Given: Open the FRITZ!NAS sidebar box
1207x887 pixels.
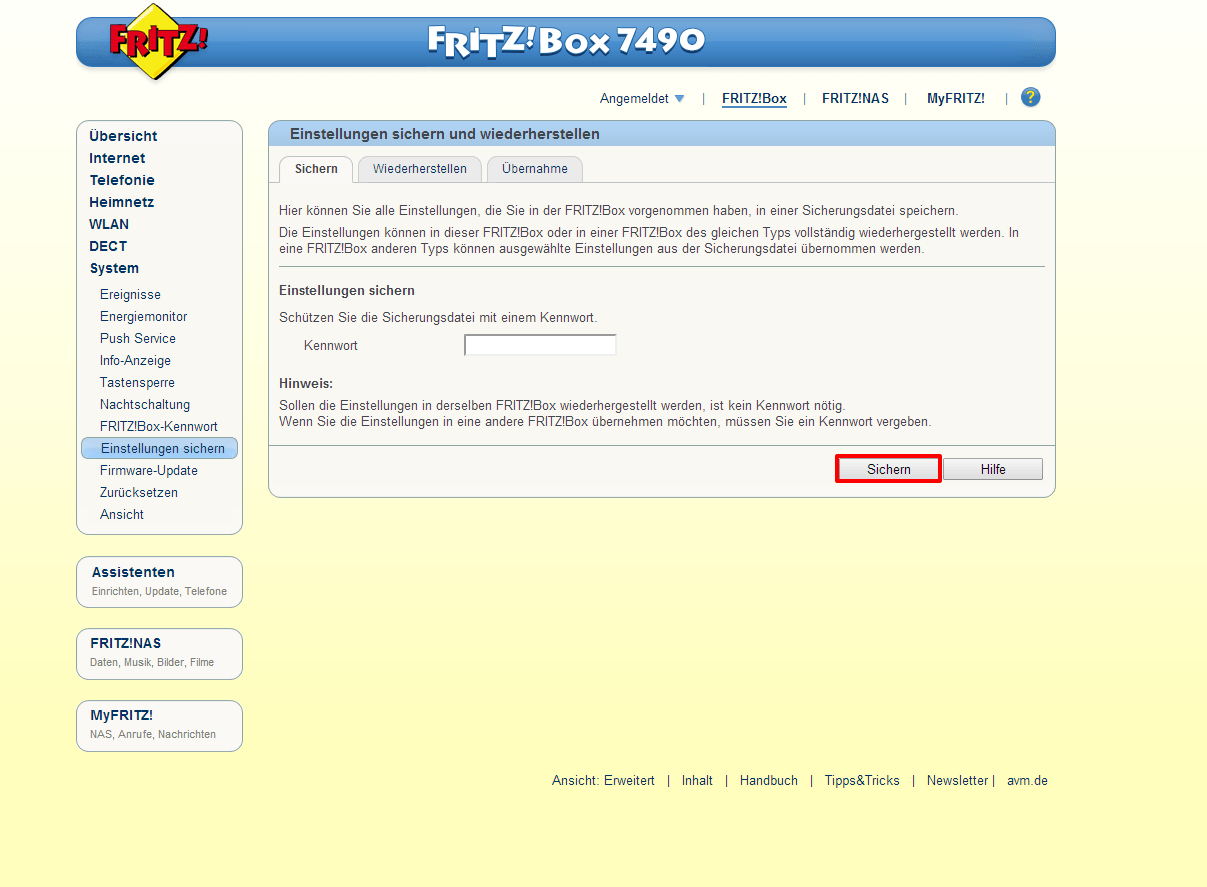Looking at the screenshot, I should (160, 653).
